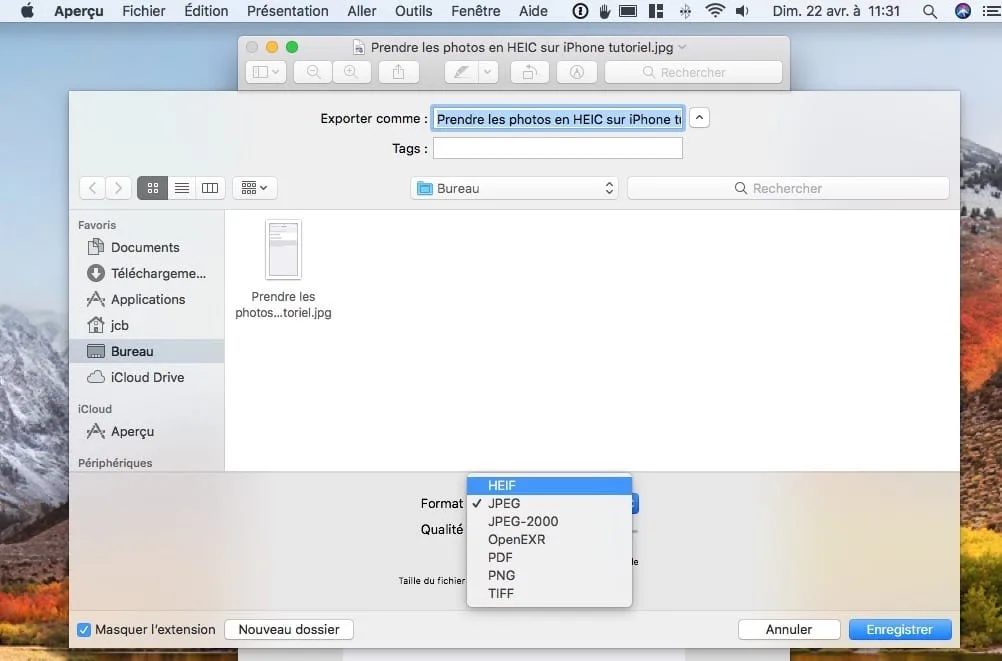
Task: Switch to list view in the file browser
Action: 181,187
